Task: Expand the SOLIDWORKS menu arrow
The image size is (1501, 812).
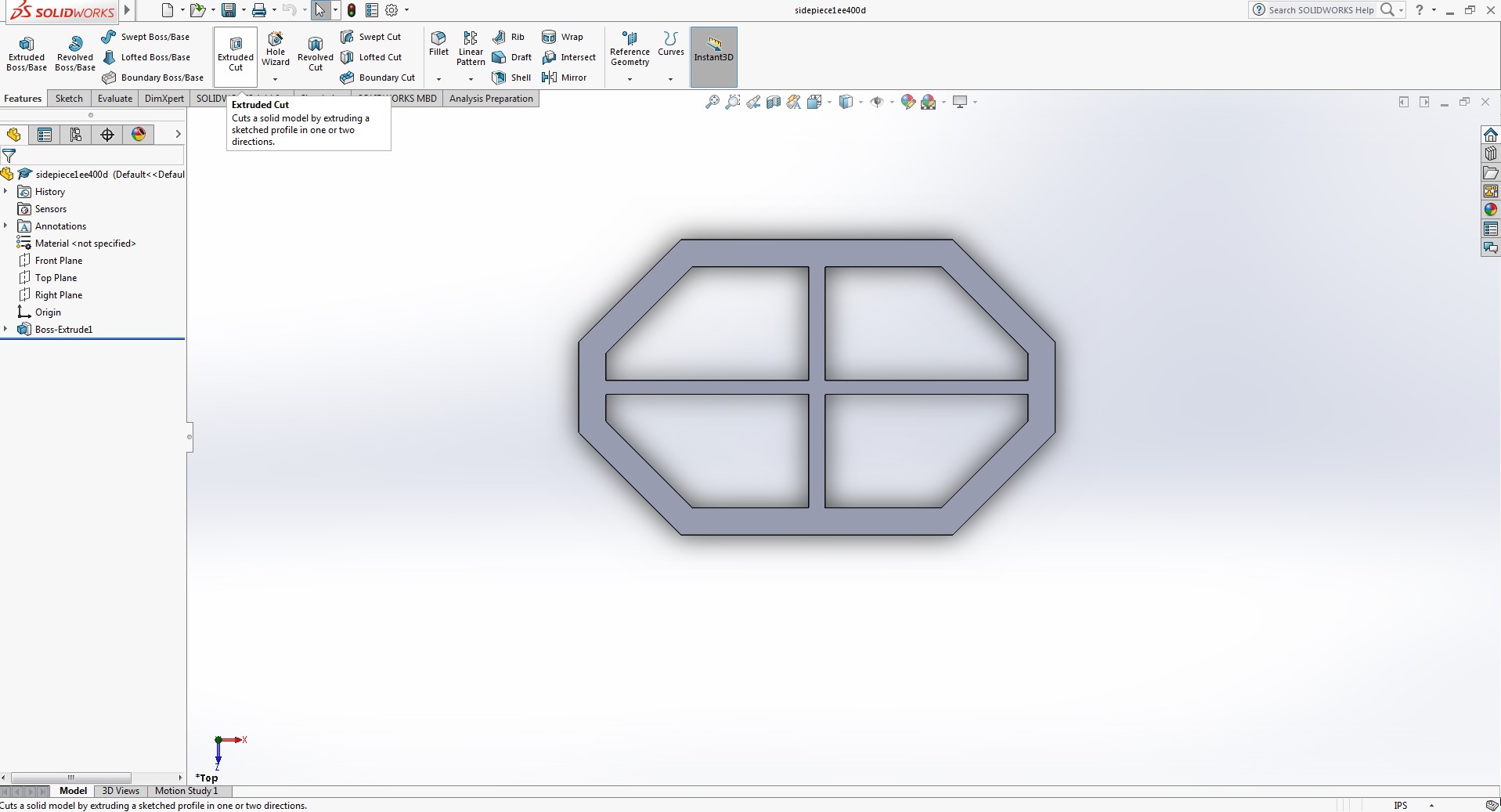Action: pyautogui.click(x=128, y=10)
